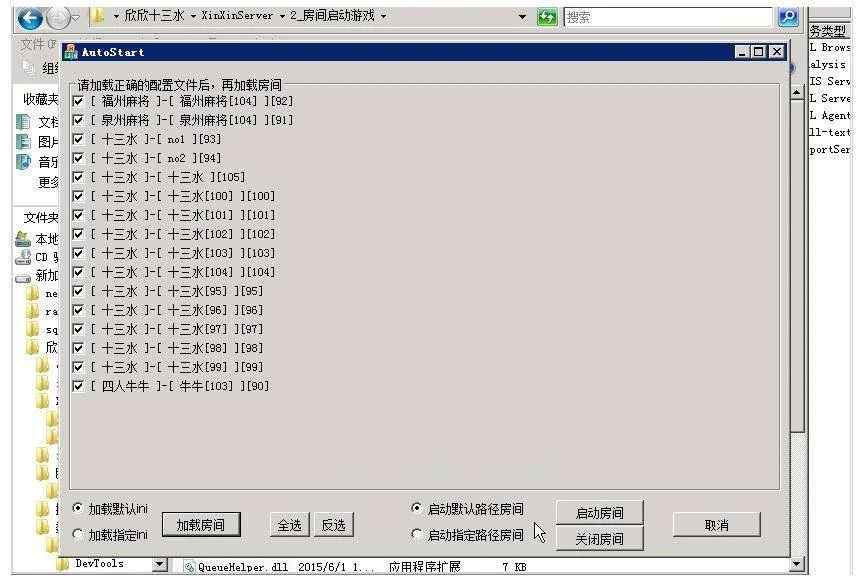Click the Explorer back arrow button

(31, 17)
